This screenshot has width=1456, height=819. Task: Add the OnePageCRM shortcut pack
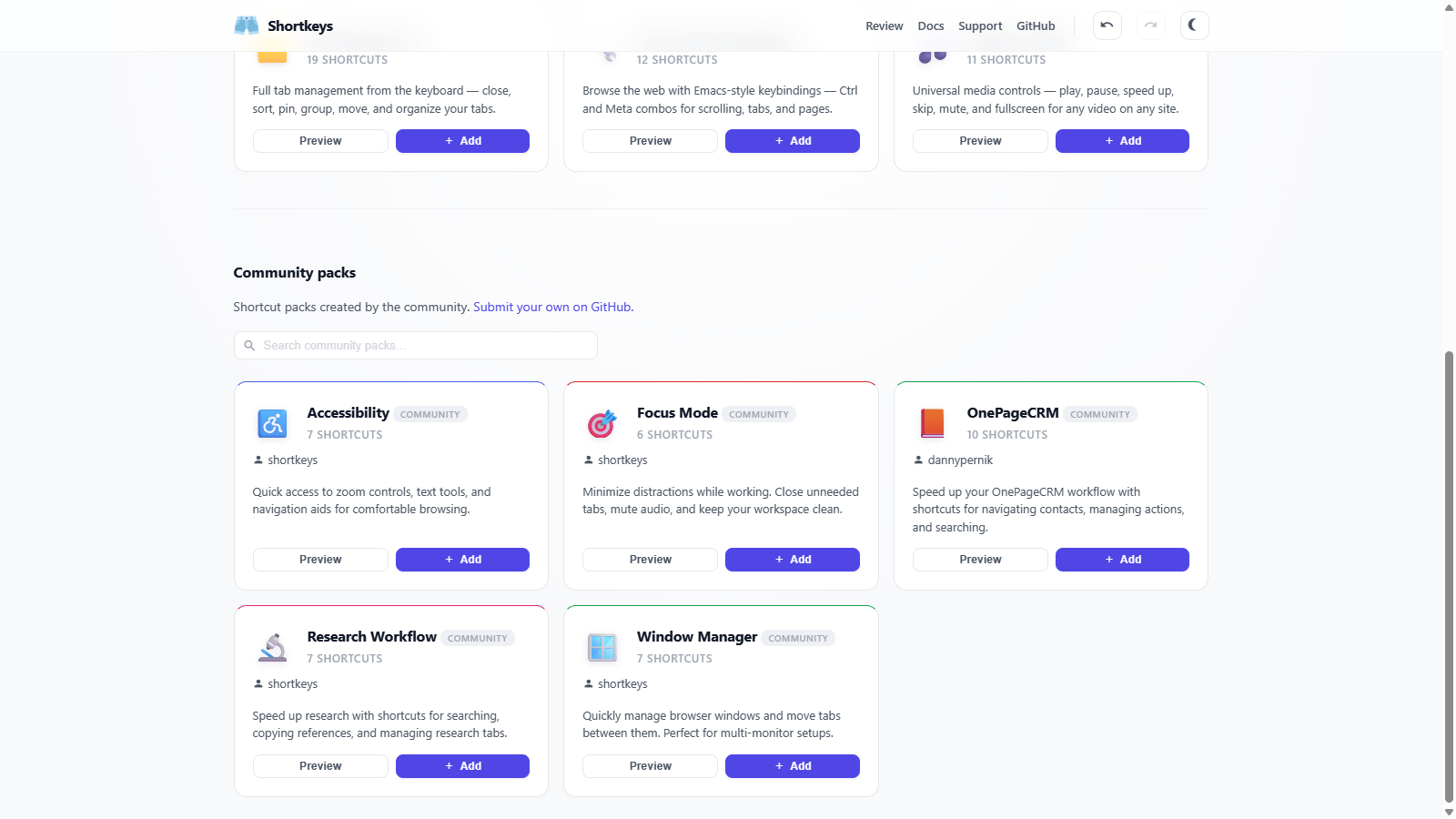1122,560
